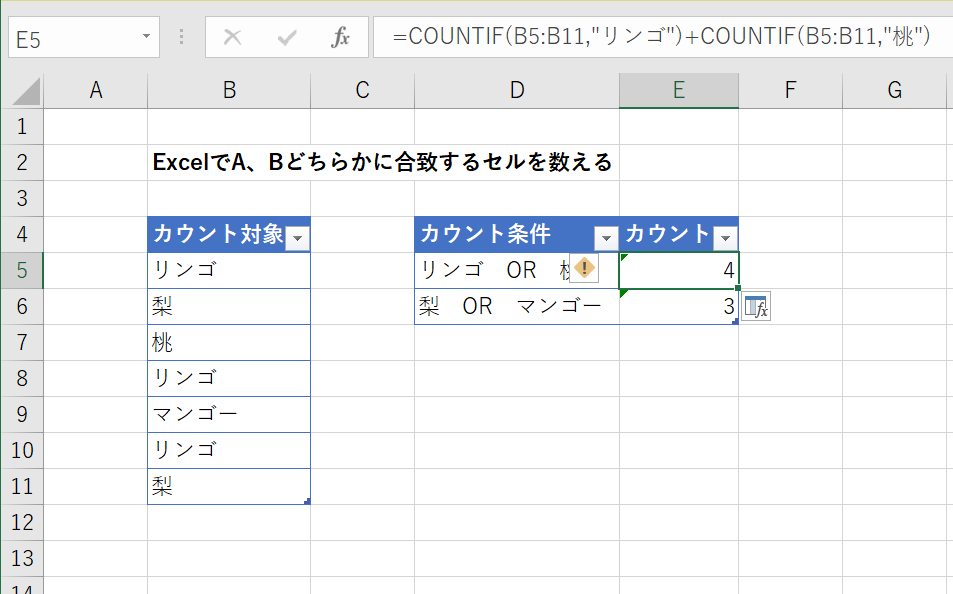This screenshot has width=953, height=594.
Task: Select column F header
Action: click(790, 91)
